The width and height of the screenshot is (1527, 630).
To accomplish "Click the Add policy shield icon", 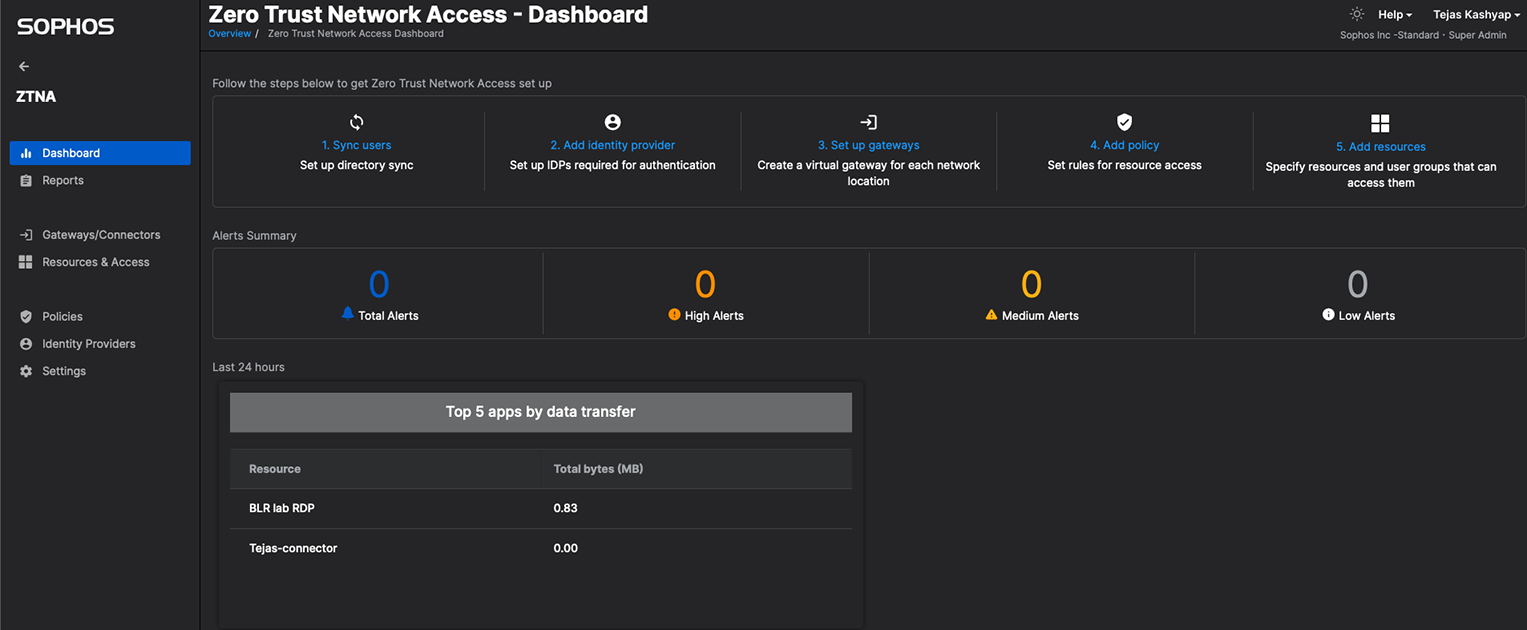I will pos(1124,122).
